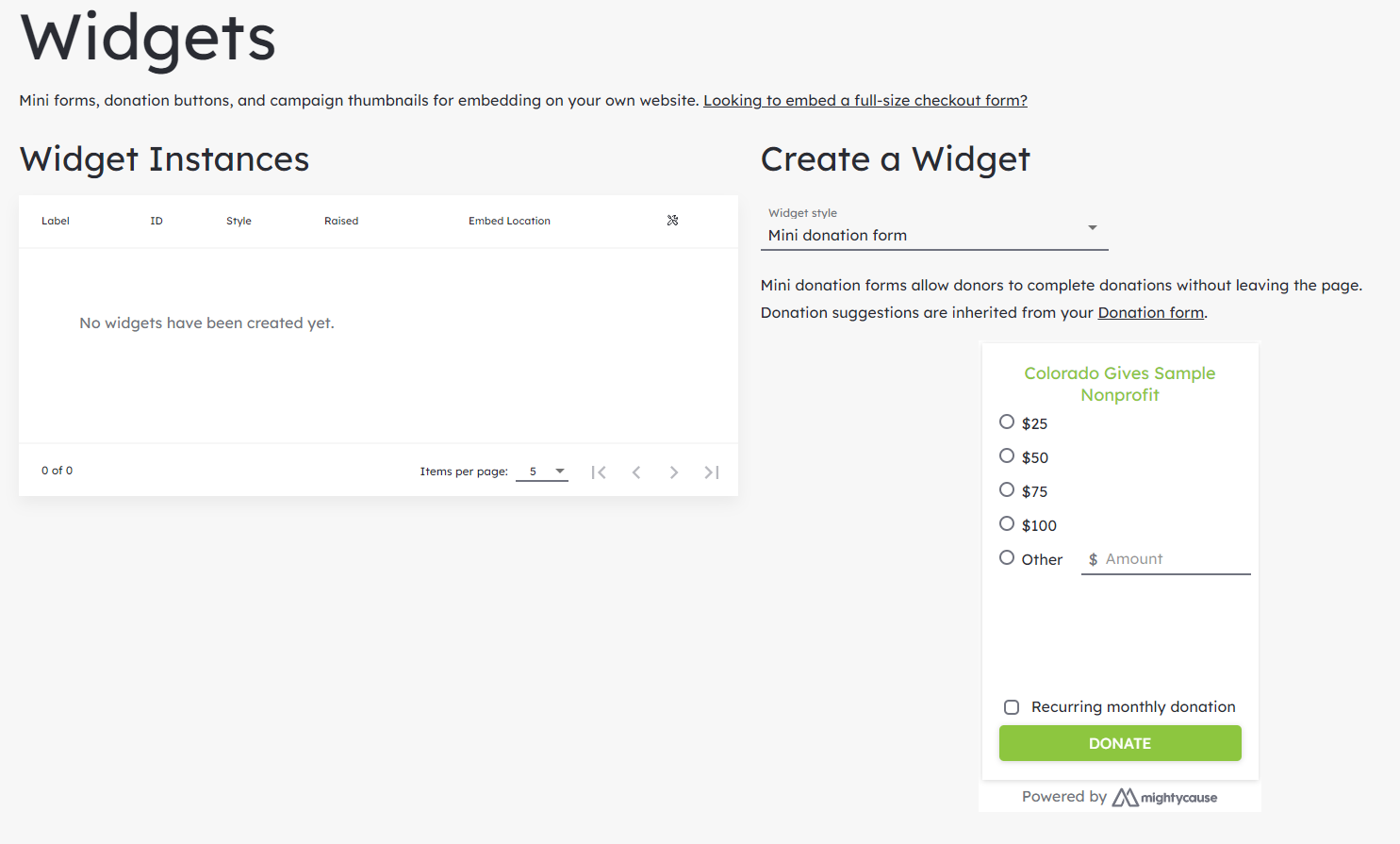Select the $50 donation option
Screen dimensions: 1400x844
pyautogui.click(x=1007, y=456)
